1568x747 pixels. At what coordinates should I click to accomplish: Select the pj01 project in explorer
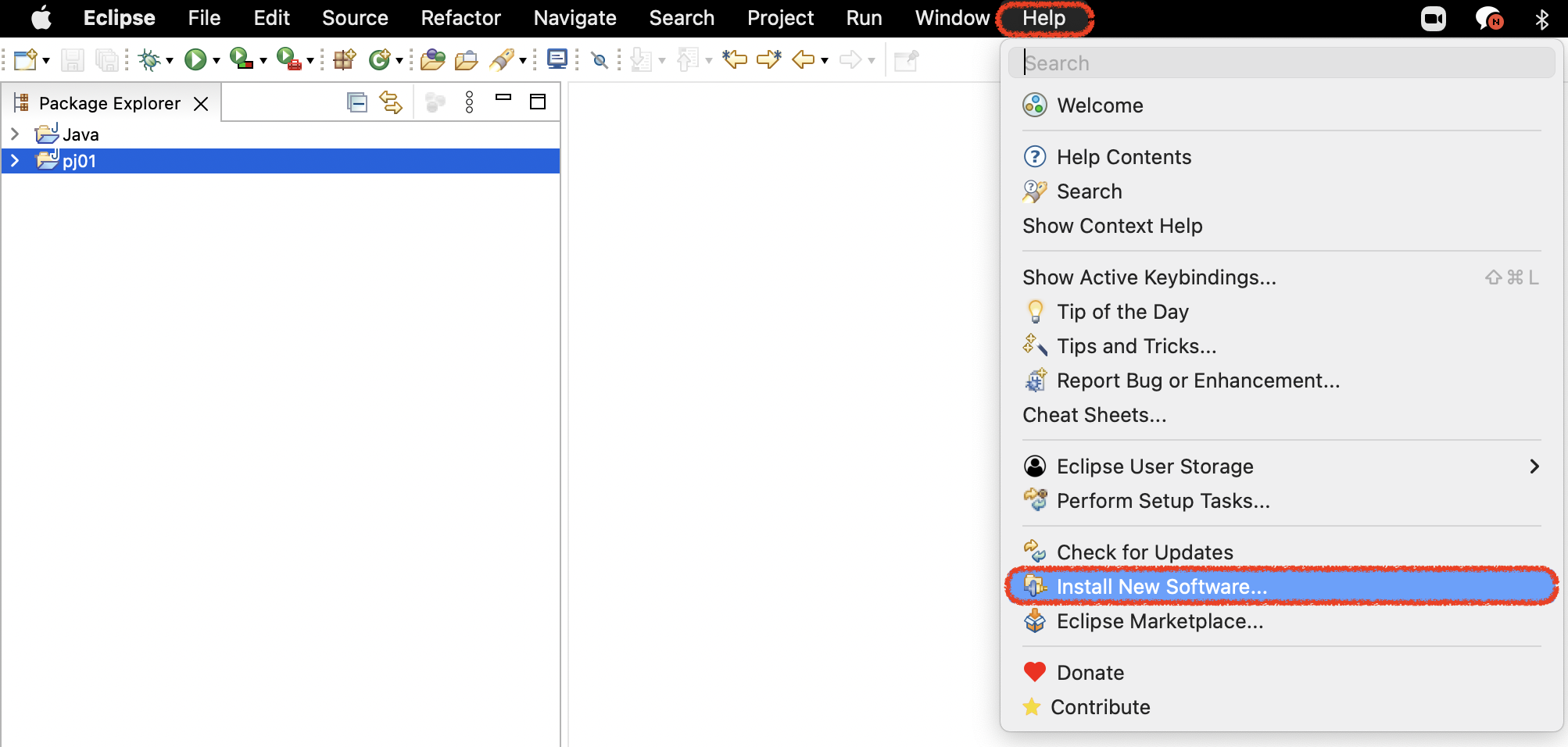pos(79,161)
